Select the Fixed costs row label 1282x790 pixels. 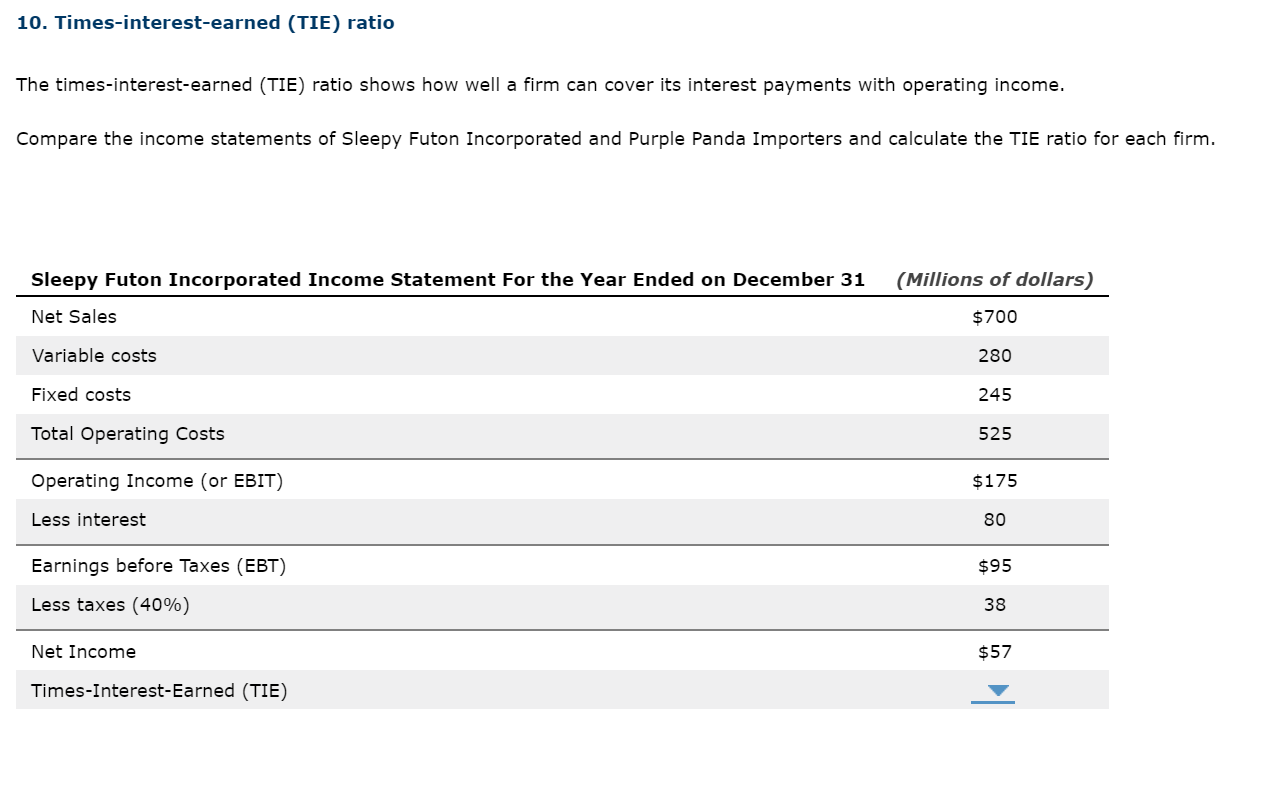[81, 395]
